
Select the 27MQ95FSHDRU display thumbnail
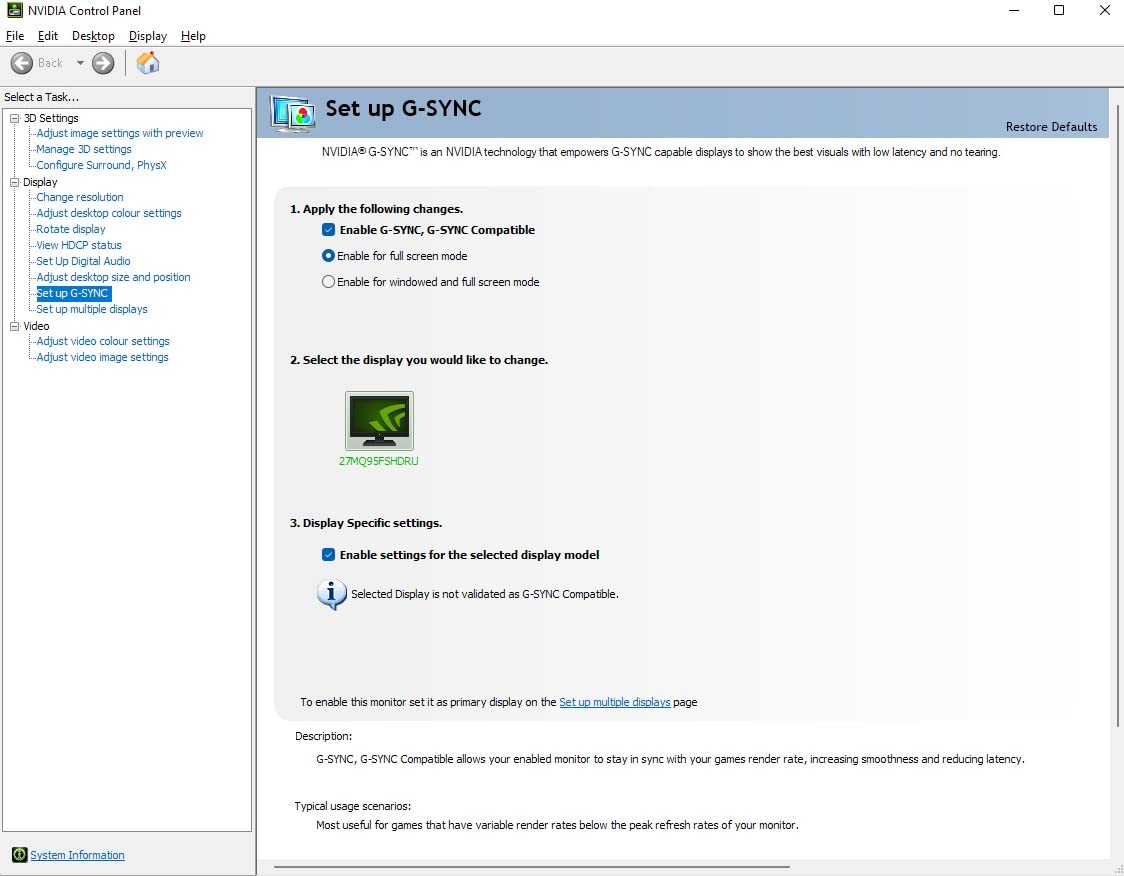pos(379,420)
